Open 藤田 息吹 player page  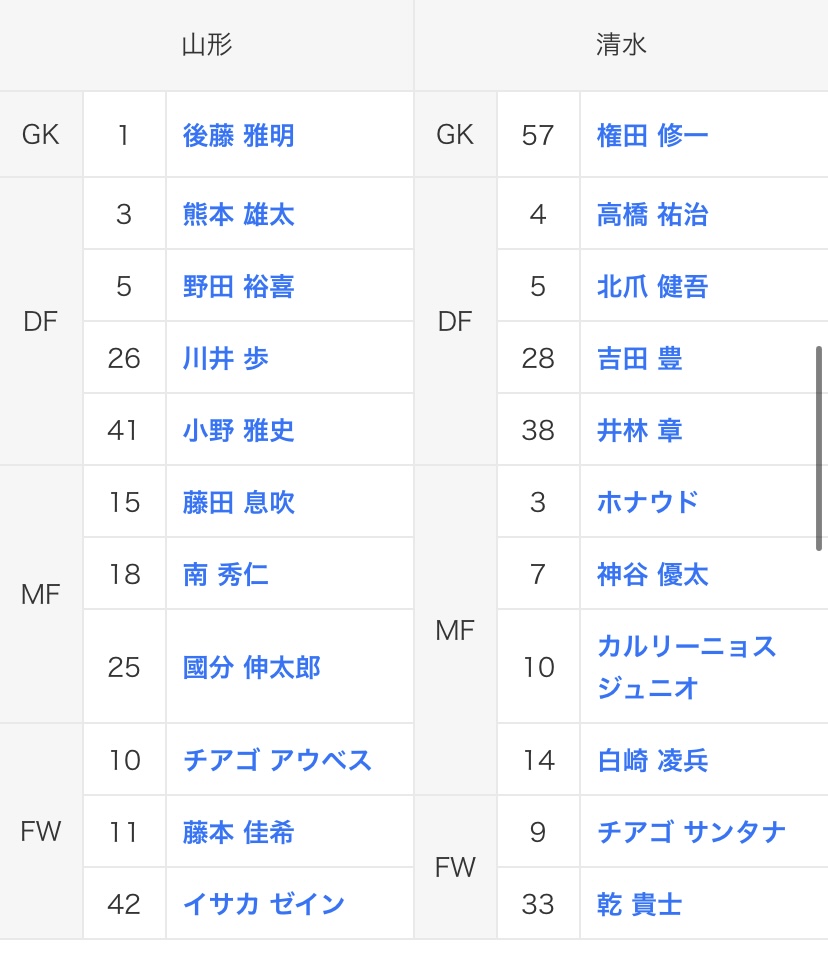tap(238, 503)
